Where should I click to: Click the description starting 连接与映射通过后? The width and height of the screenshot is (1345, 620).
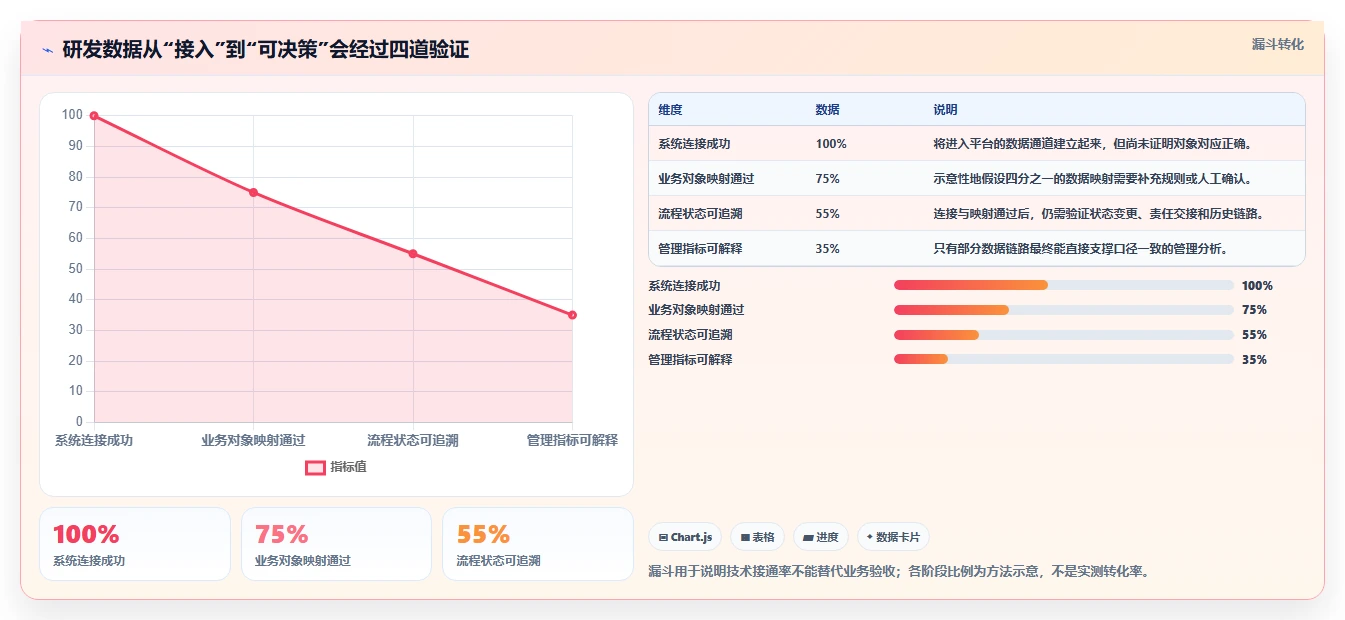pos(1099,214)
